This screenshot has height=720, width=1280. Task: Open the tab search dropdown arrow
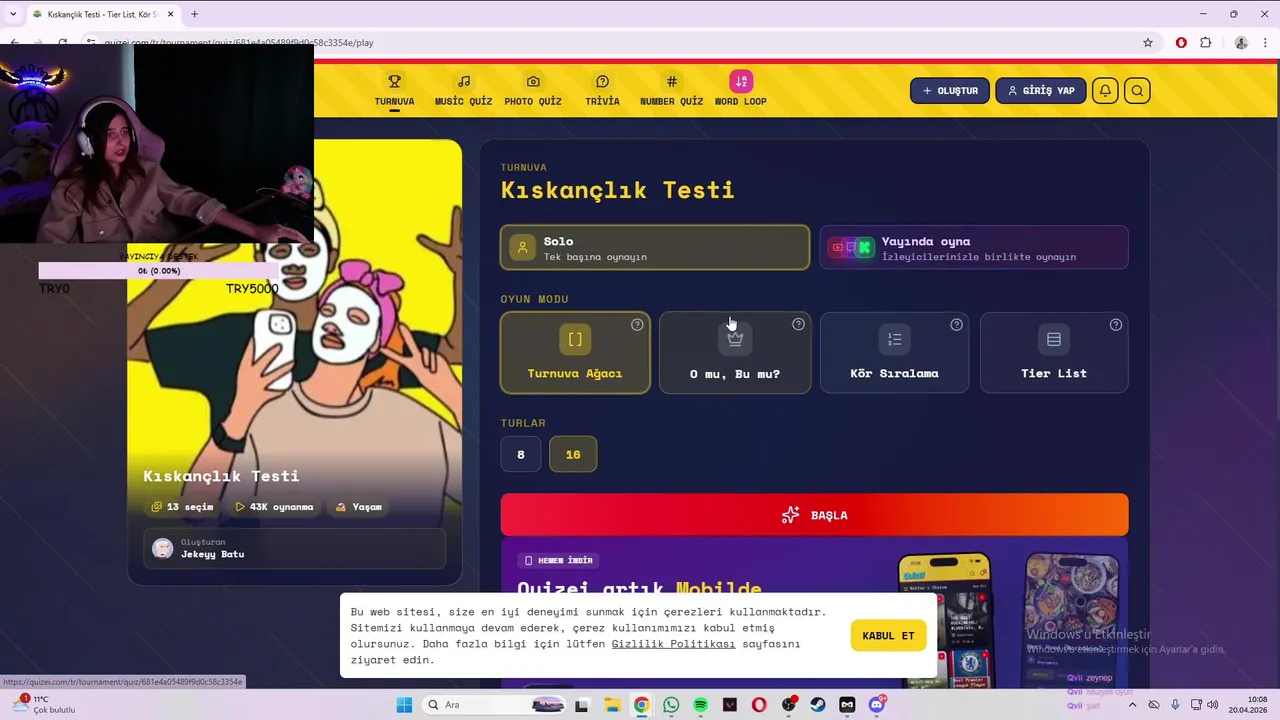tap(12, 14)
